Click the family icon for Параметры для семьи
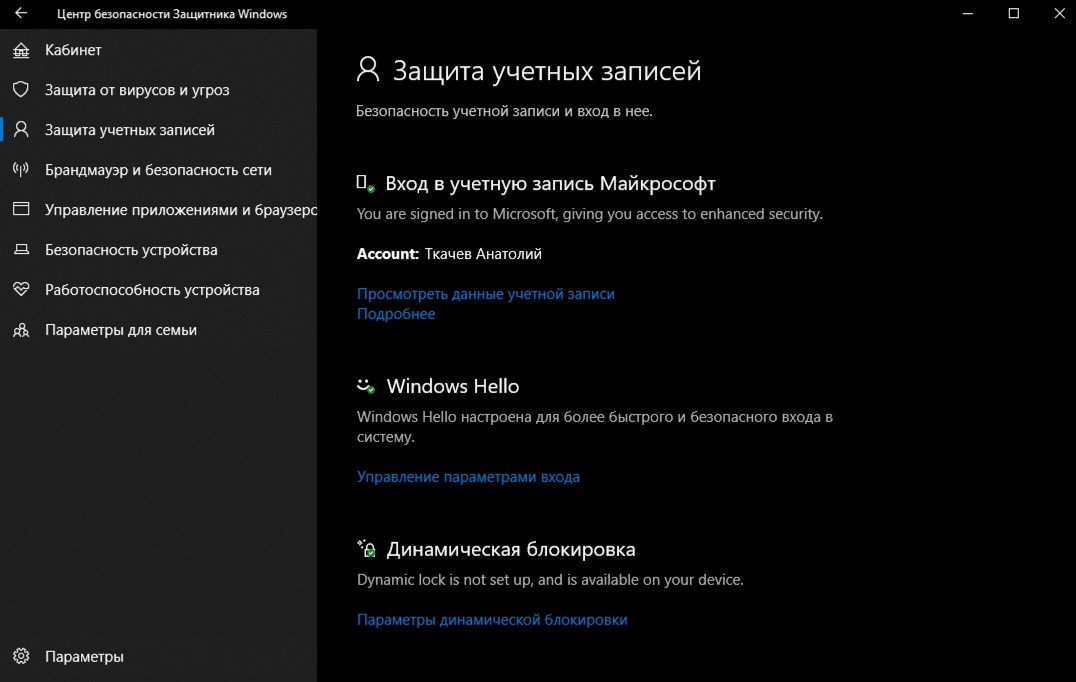This screenshot has height=682, width=1076. pyautogui.click(x=21, y=330)
